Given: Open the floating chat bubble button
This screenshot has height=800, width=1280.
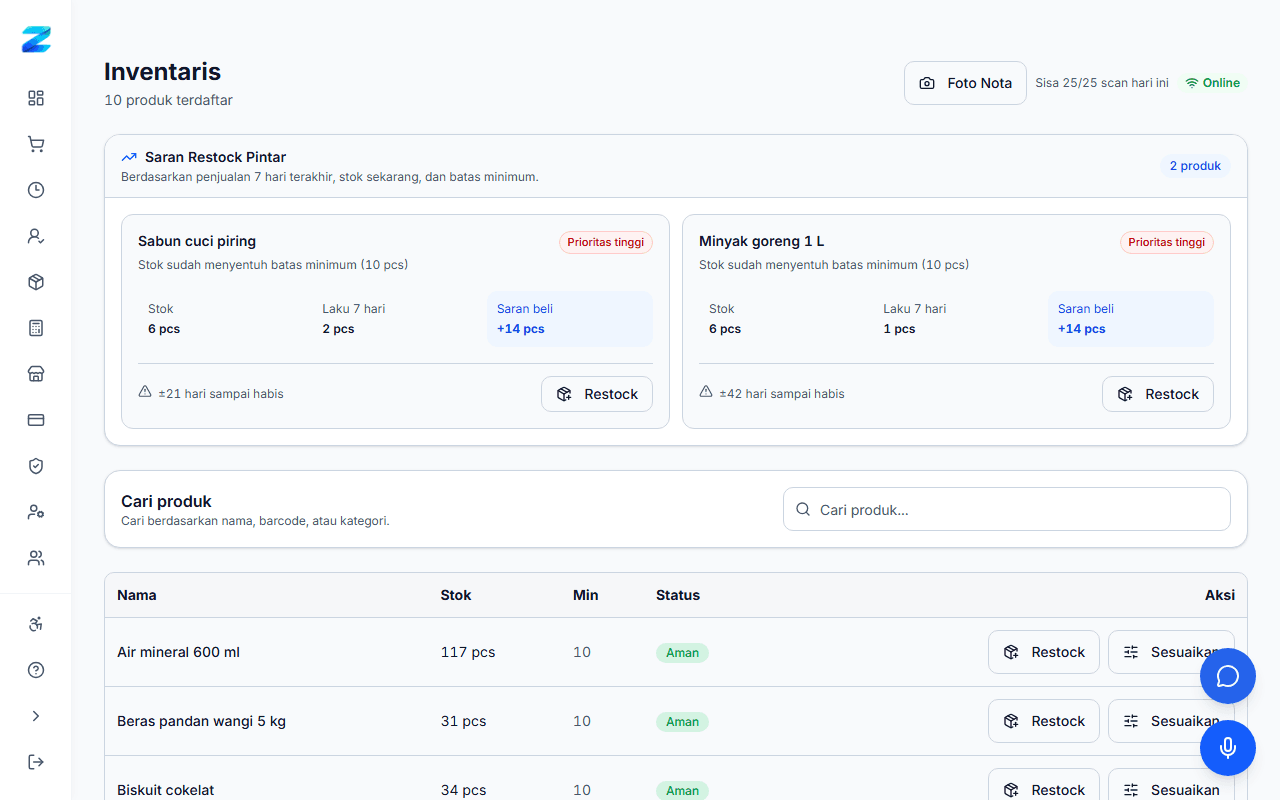Looking at the screenshot, I should click(1228, 676).
